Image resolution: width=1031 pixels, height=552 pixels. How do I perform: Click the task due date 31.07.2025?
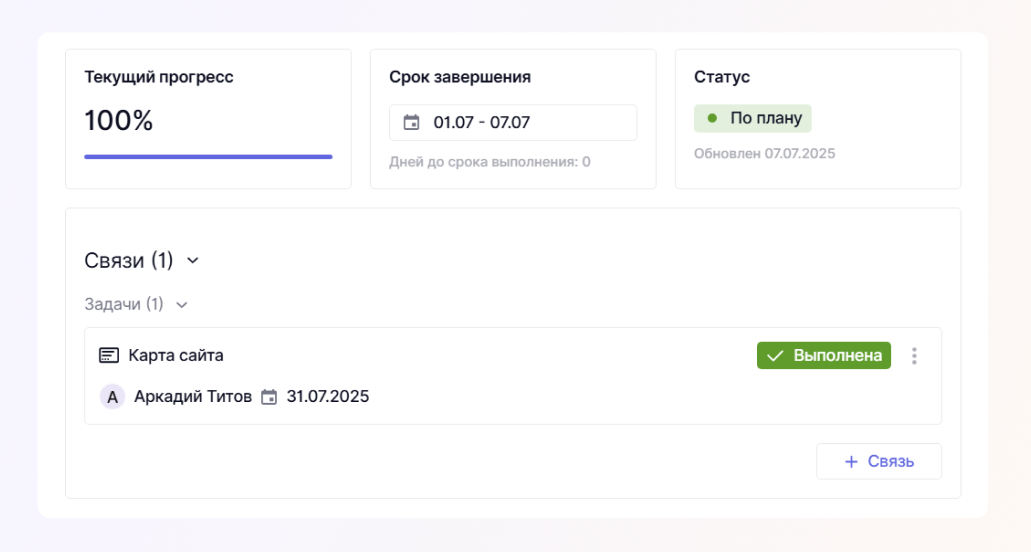(328, 397)
